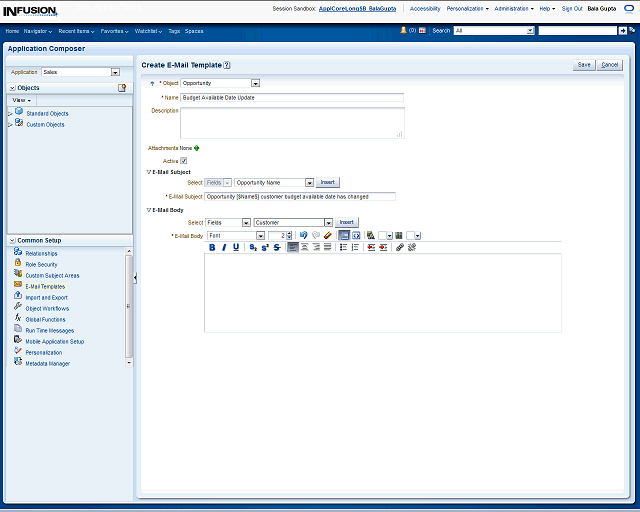
Task: Click into the Description text area
Action: (291, 122)
